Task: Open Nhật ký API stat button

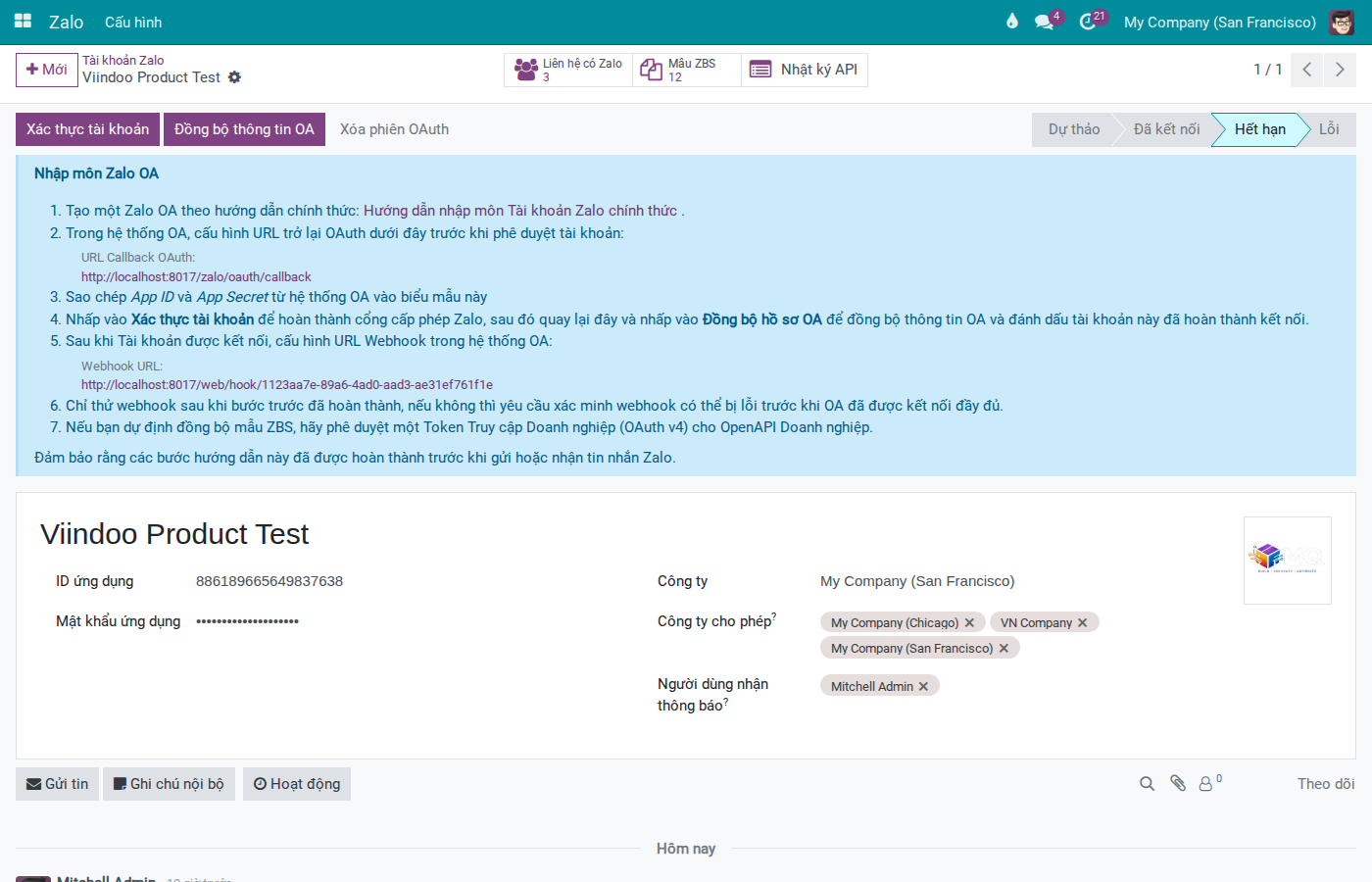Action: (805, 70)
